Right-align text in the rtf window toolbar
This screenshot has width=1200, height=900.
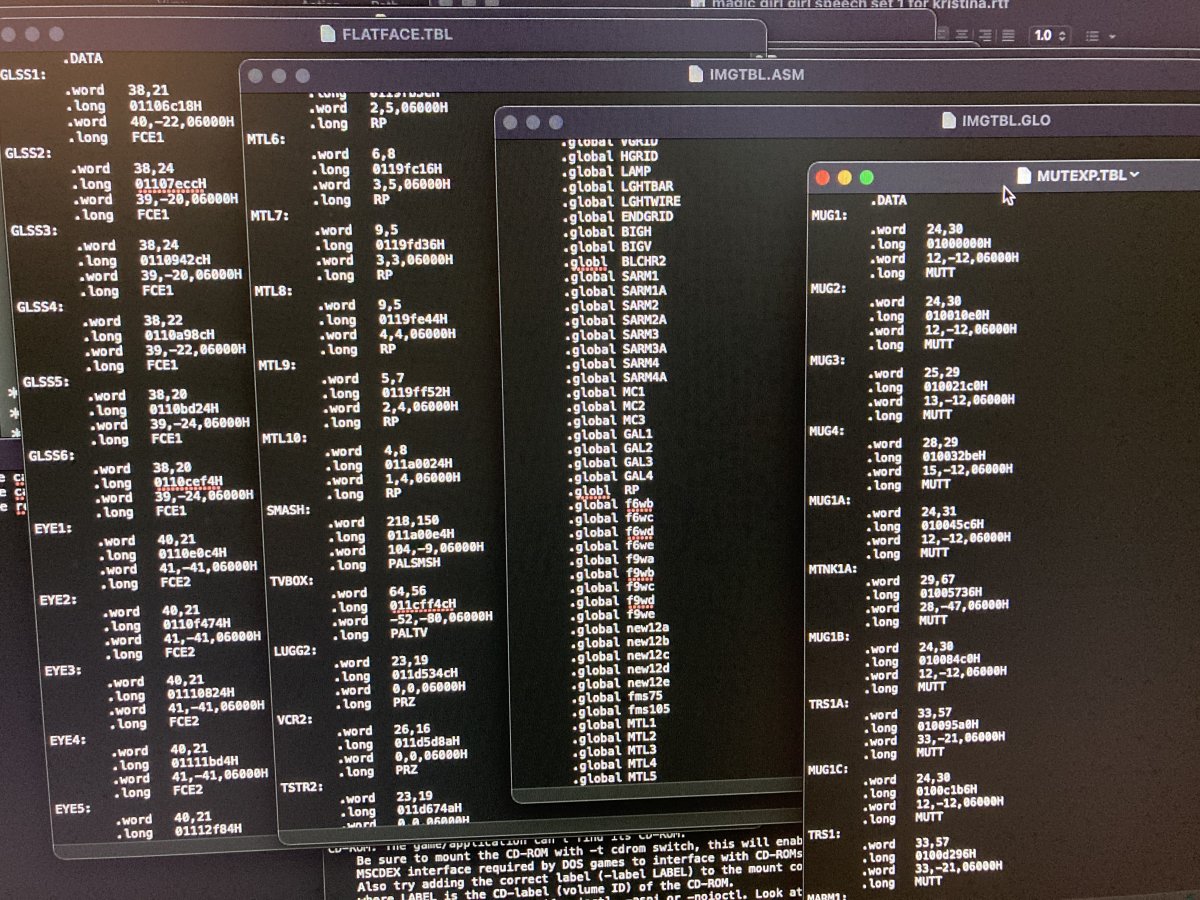[x=986, y=35]
